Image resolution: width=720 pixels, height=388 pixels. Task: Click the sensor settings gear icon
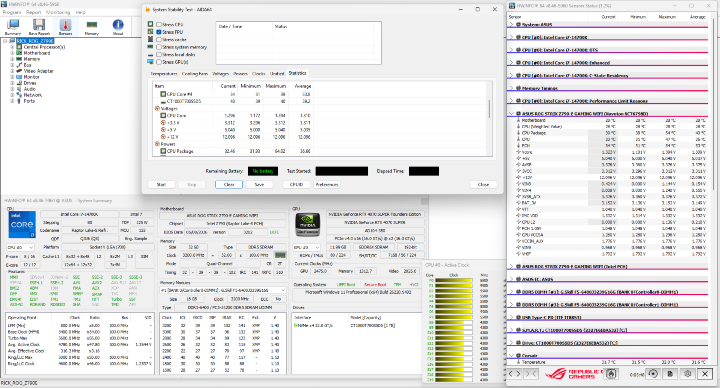pyautogui.click(x=687, y=374)
